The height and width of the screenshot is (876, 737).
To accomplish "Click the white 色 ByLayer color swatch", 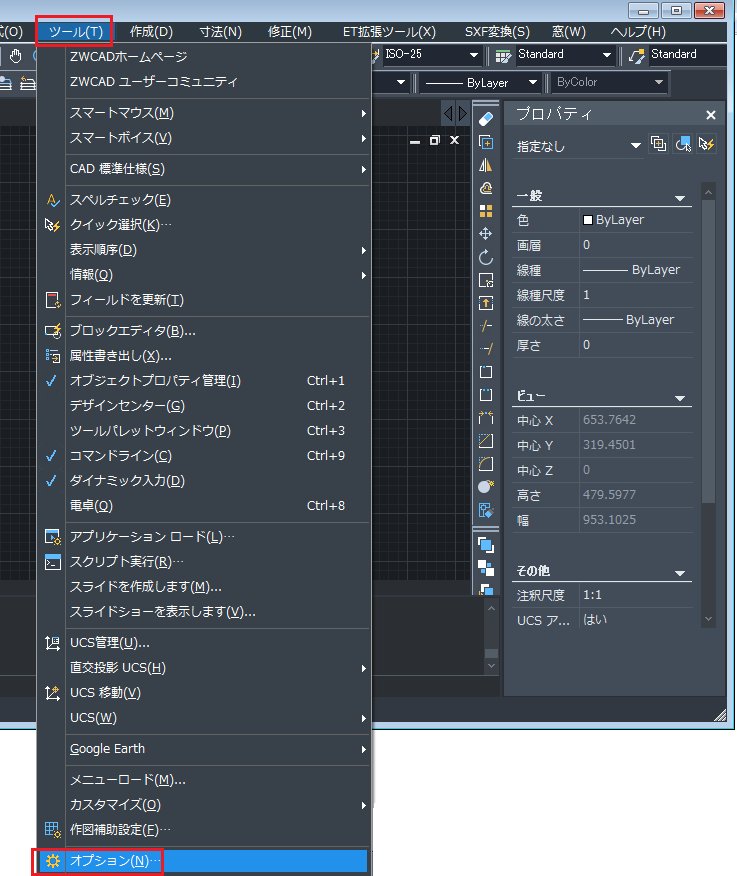I will point(587,220).
